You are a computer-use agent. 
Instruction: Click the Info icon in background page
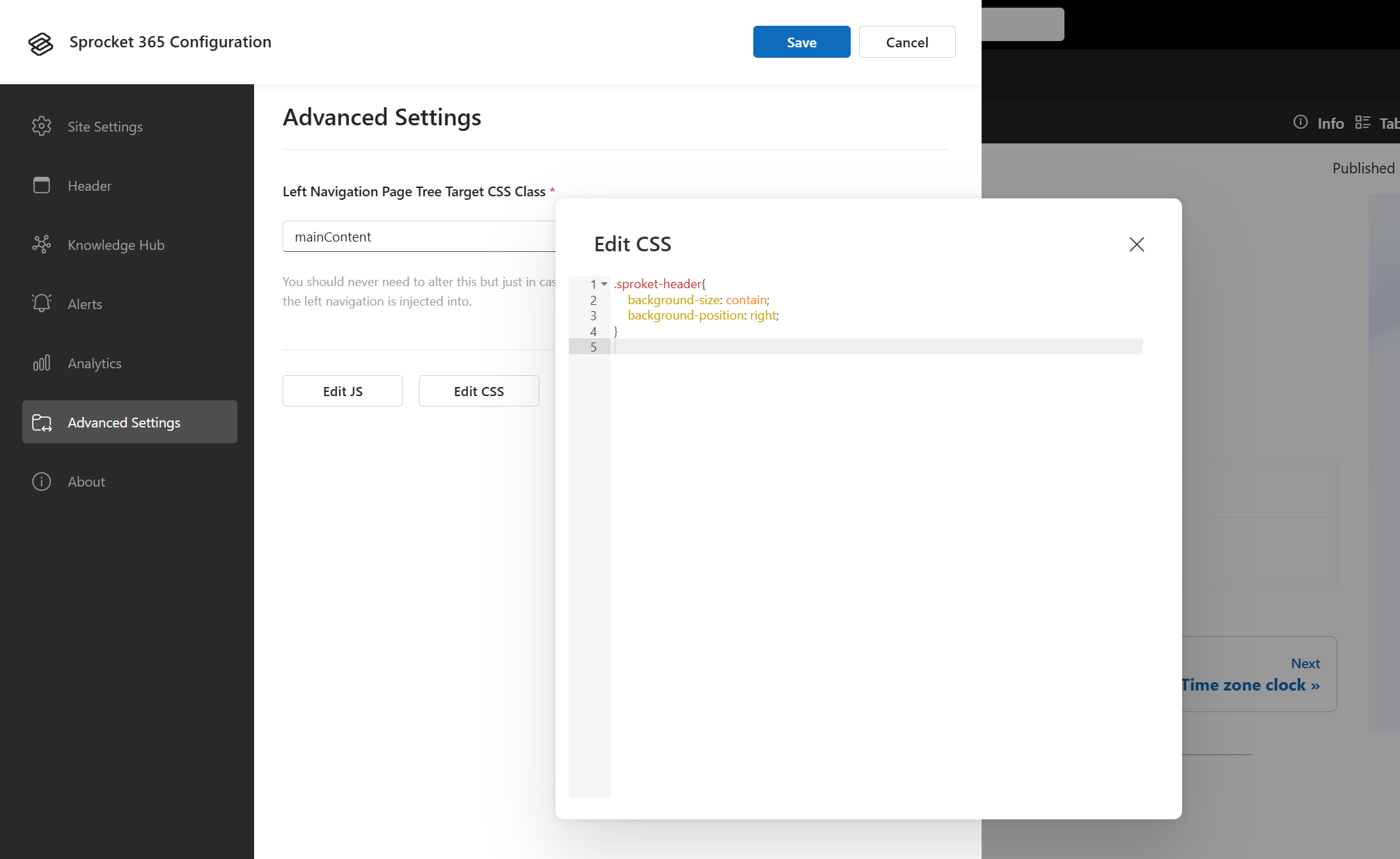click(x=1300, y=123)
